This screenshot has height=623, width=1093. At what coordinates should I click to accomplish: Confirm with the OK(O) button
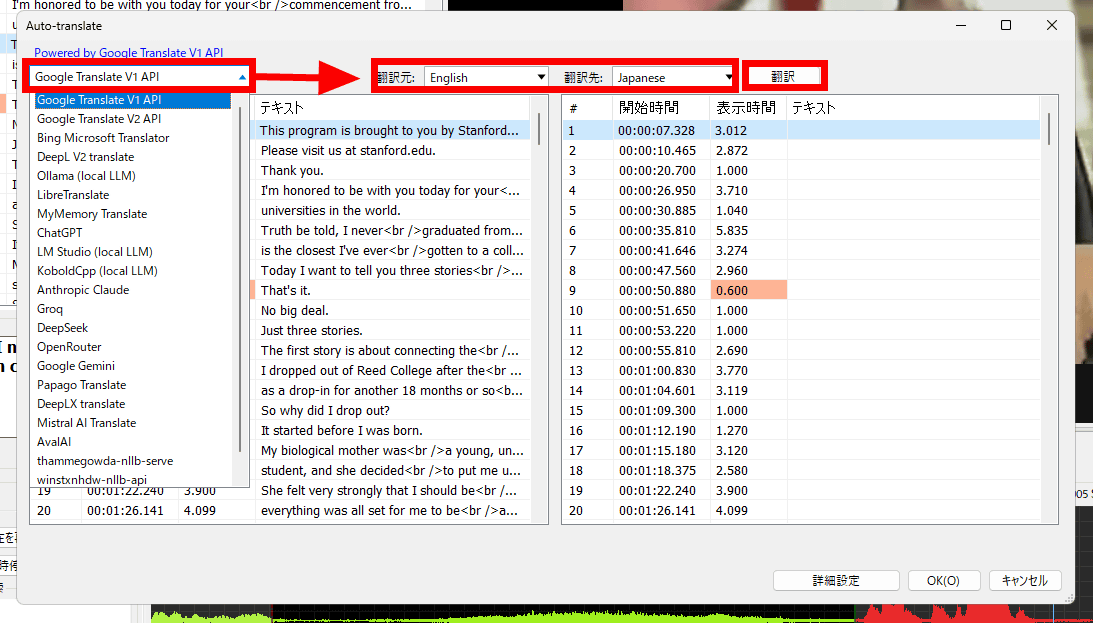coord(943,580)
